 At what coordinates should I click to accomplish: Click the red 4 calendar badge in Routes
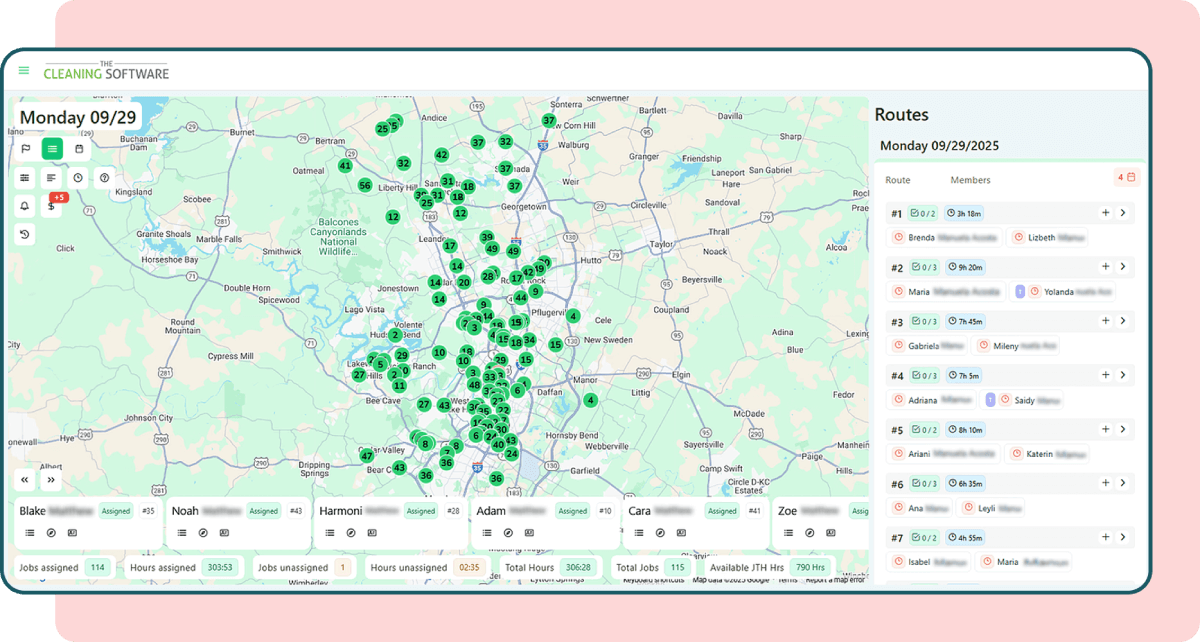(x=1126, y=177)
